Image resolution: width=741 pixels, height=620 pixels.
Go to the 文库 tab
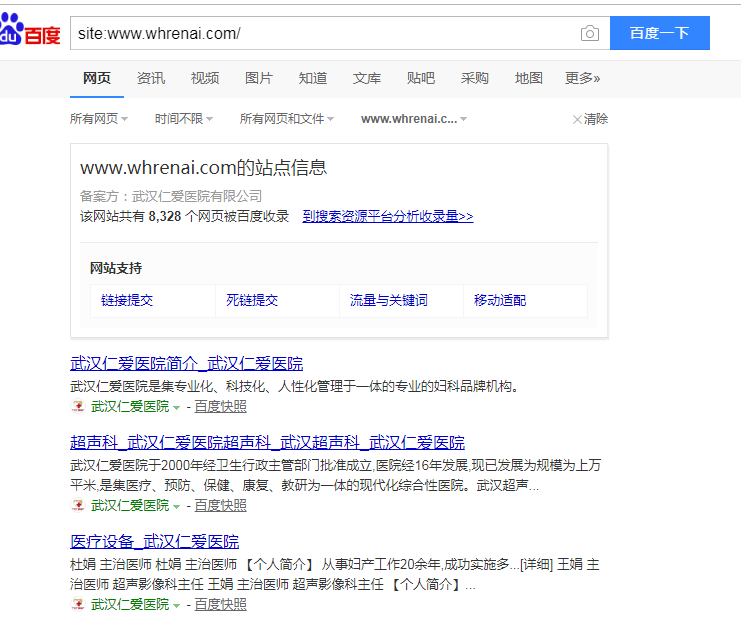[367, 78]
